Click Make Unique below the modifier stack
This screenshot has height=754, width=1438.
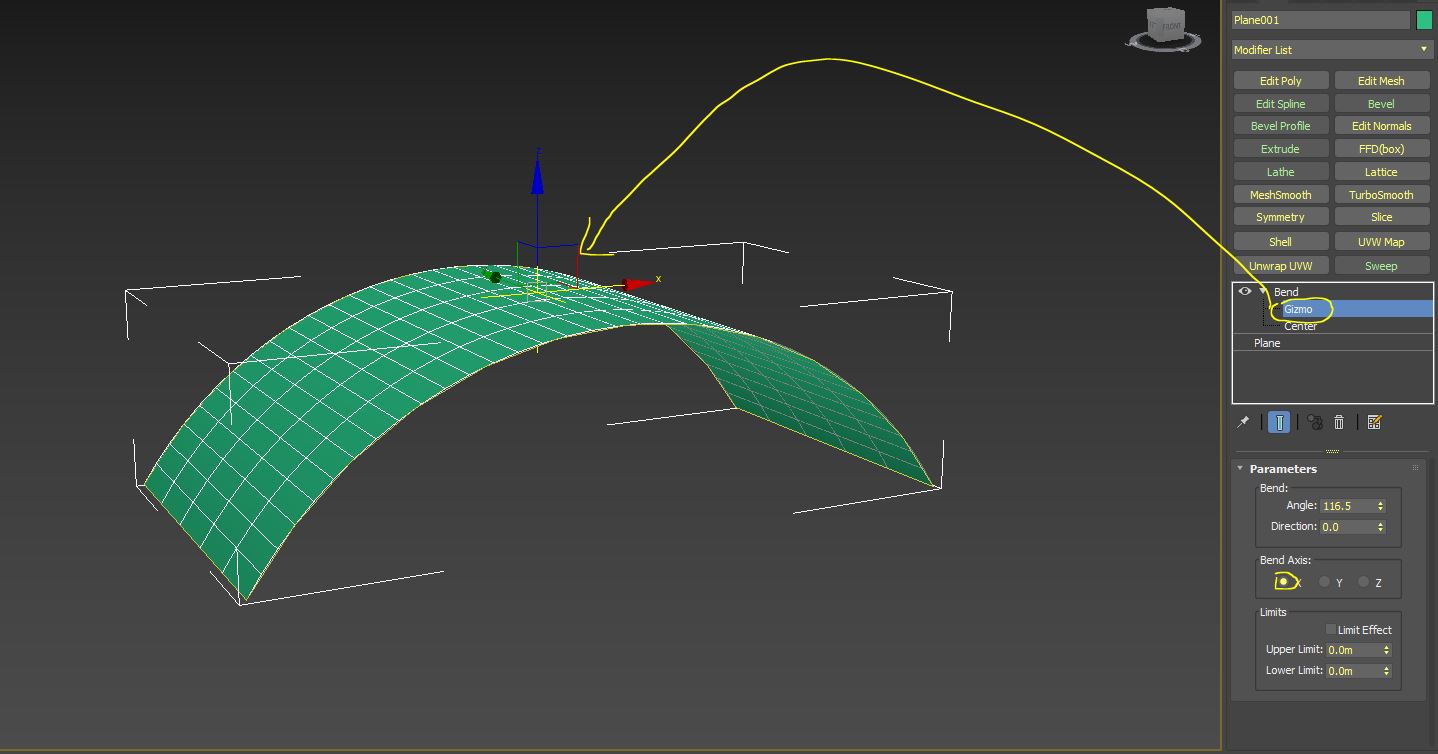1314,421
